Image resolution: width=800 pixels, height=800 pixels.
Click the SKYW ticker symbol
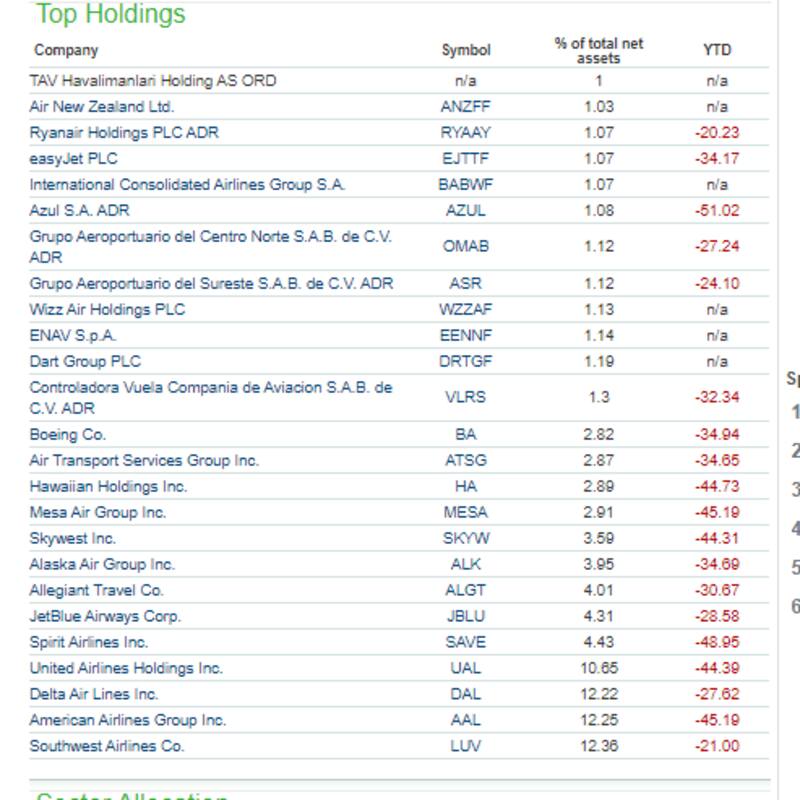(x=466, y=538)
